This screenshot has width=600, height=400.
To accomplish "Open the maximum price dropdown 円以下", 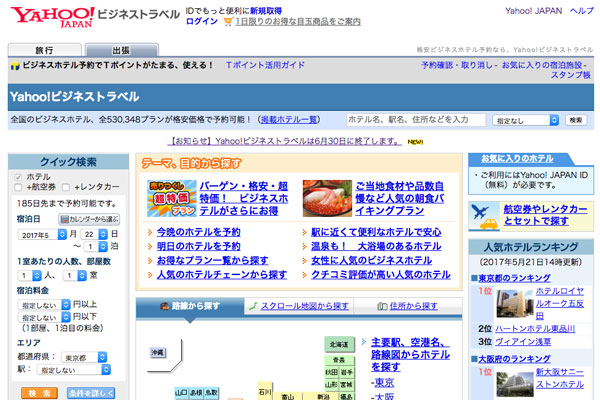I will [x=44, y=317].
